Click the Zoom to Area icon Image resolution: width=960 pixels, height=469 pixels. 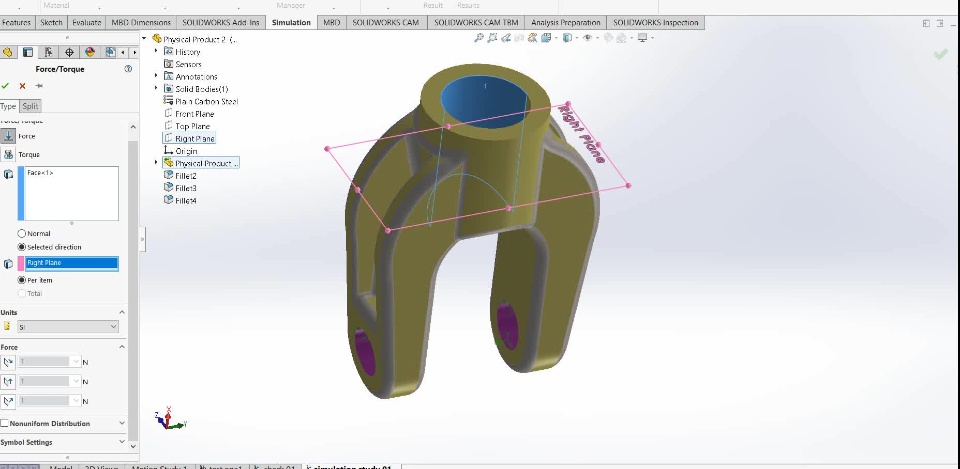492,38
